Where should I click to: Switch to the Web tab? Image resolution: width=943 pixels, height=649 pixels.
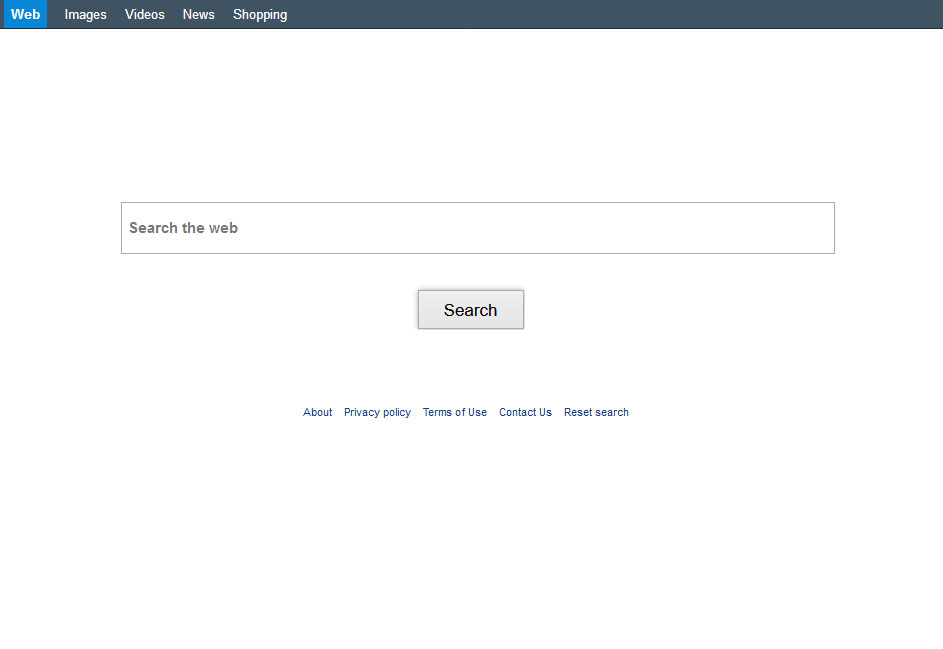point(25,14)
